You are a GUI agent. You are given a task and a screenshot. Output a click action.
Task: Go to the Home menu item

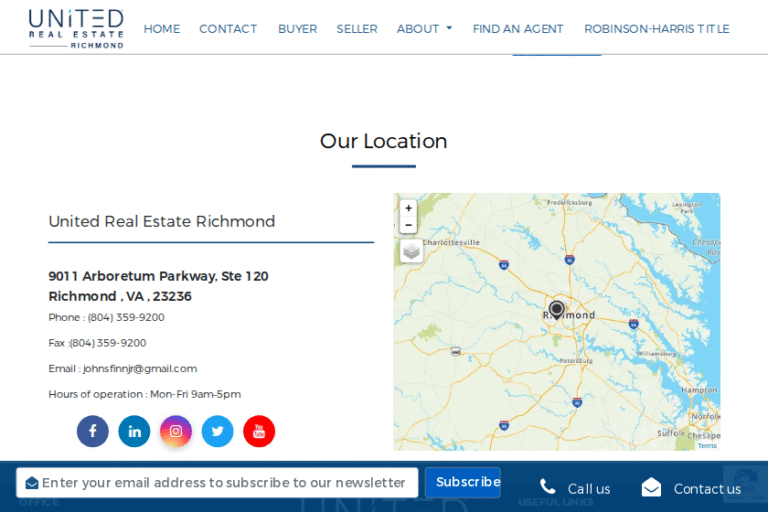(x=162, y=29)
